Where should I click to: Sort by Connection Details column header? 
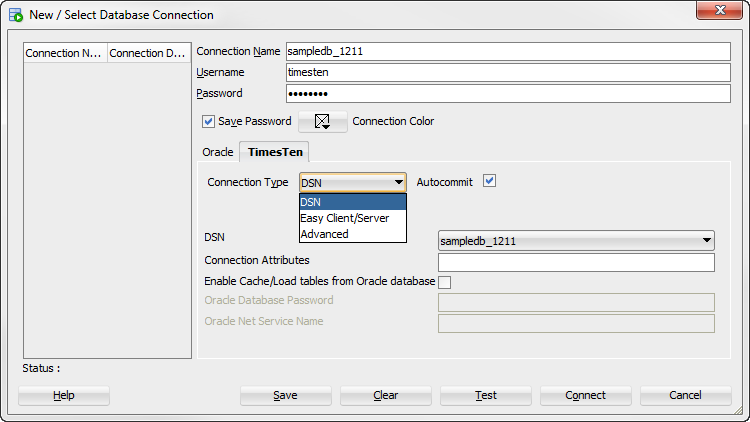pos(149,53)
